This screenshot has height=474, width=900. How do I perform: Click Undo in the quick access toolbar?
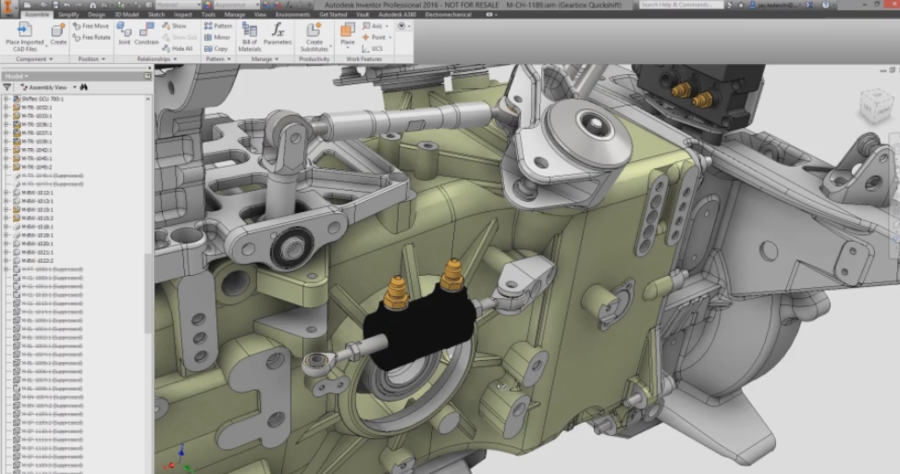67,5
